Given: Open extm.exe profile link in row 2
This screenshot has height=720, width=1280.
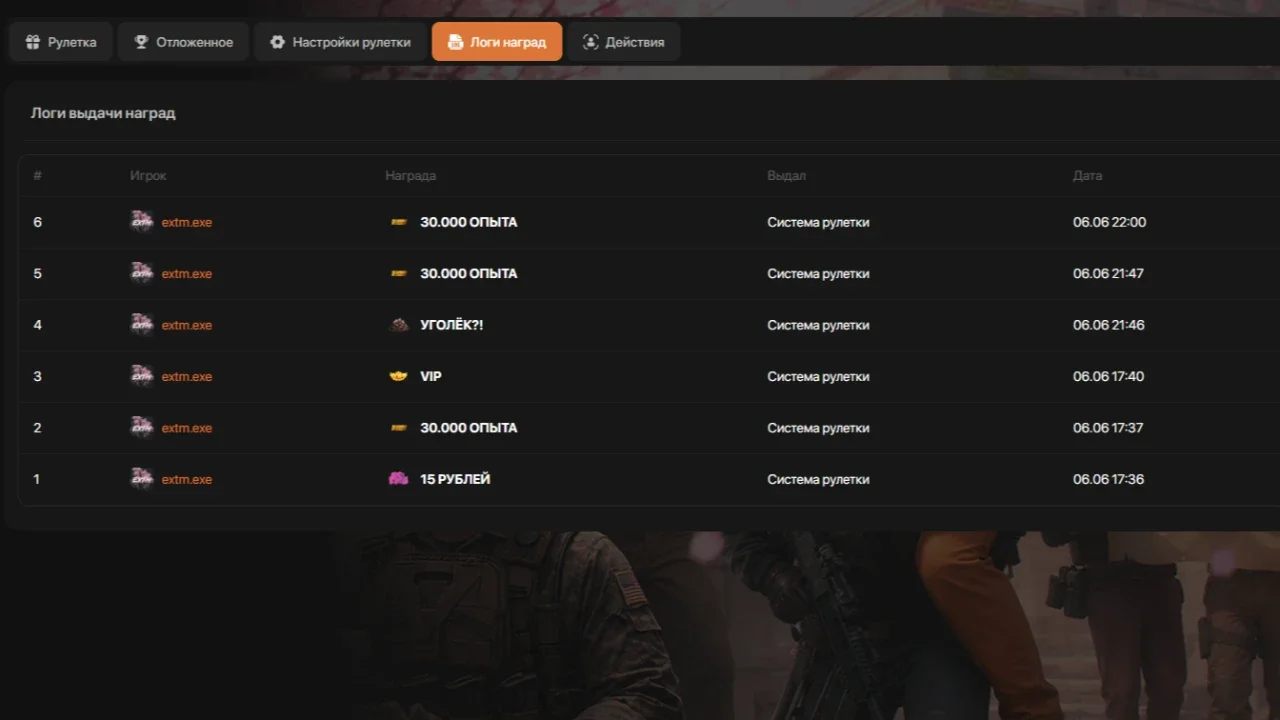Looking at the screenshot, I should click(x=187, y=427).
